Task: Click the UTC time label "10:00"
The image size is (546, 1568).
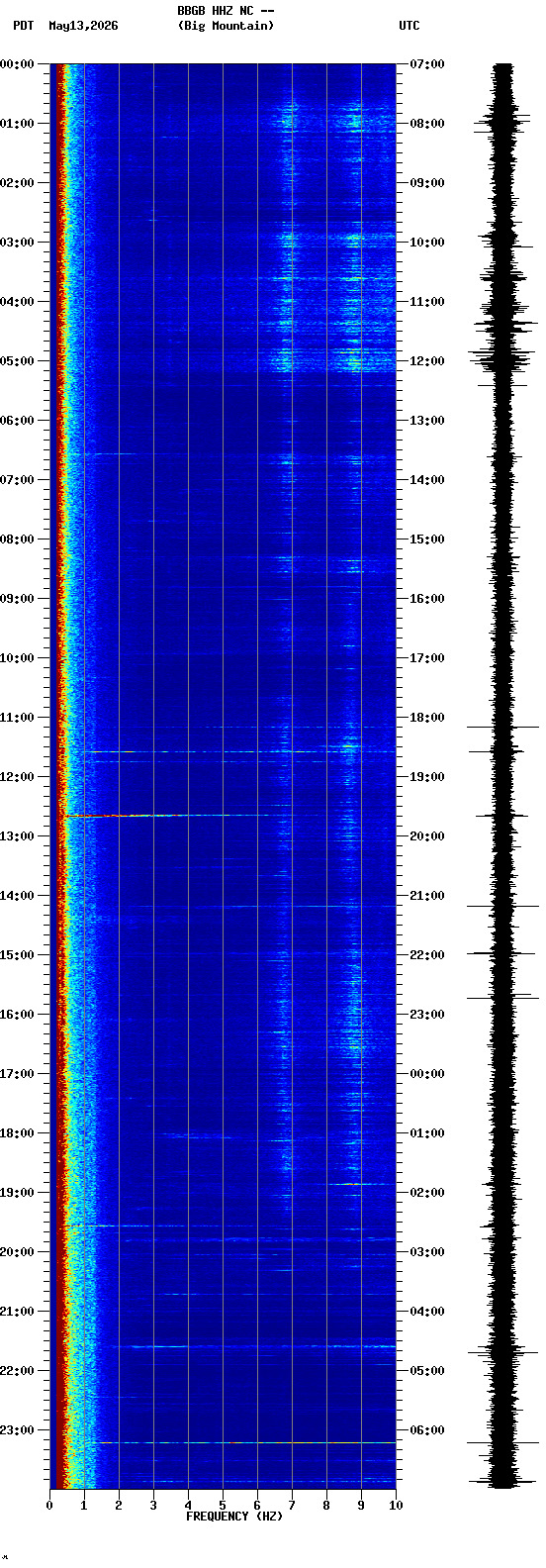Action: pos(427,243)
